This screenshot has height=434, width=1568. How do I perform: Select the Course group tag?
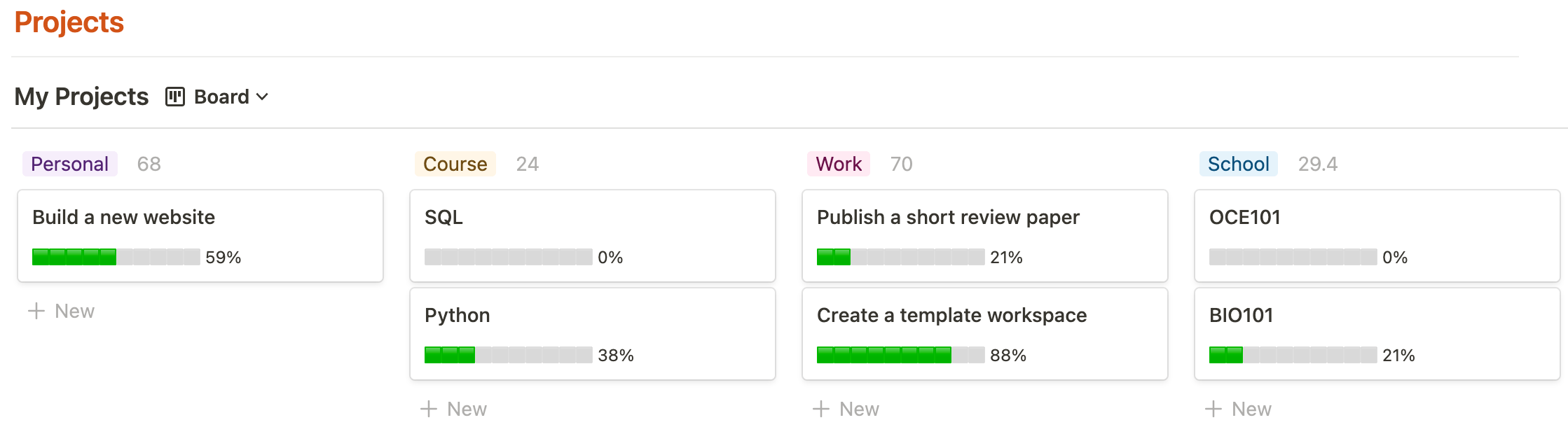coord(455,164)
